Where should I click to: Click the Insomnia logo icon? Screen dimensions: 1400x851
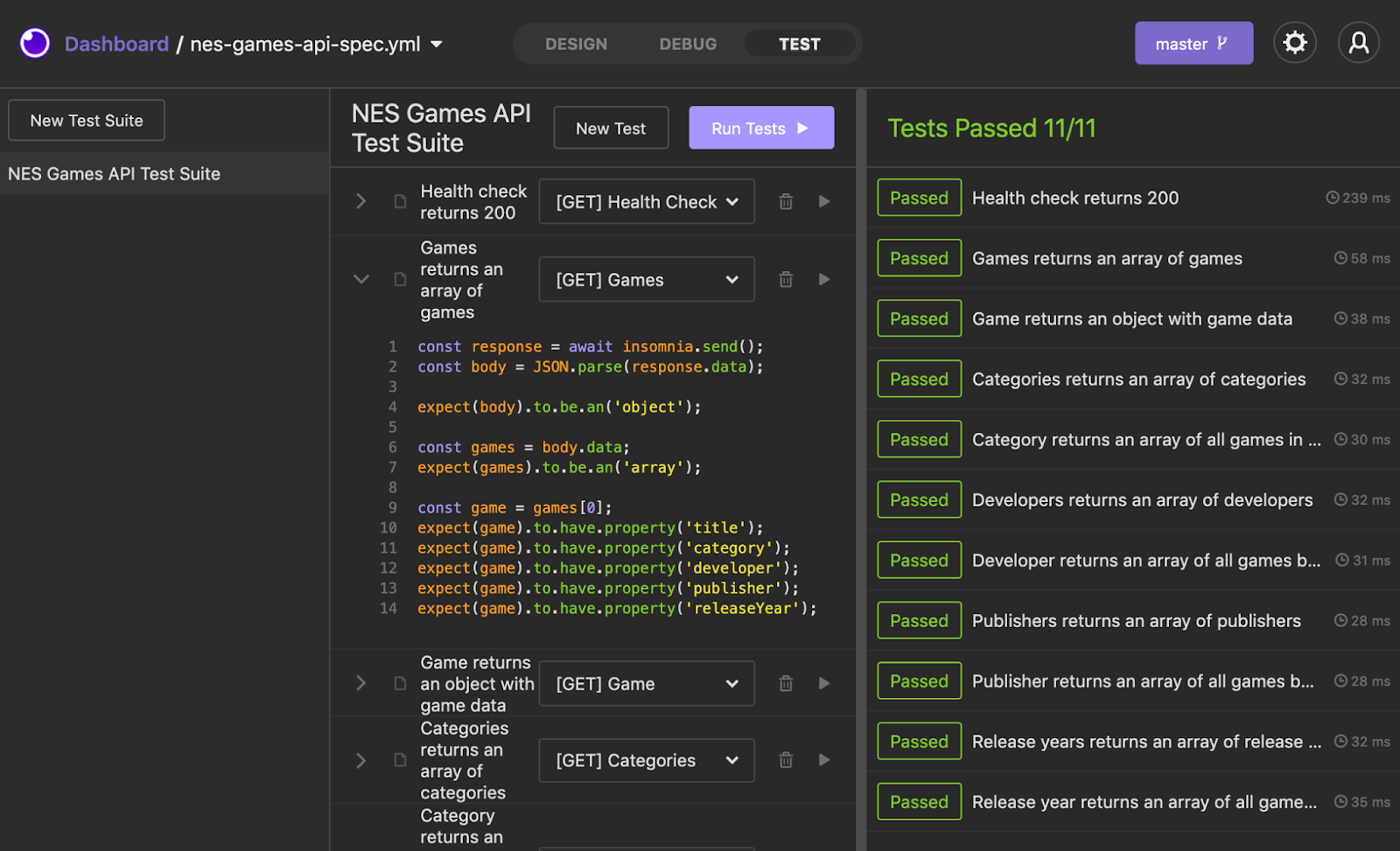point(35,43)
